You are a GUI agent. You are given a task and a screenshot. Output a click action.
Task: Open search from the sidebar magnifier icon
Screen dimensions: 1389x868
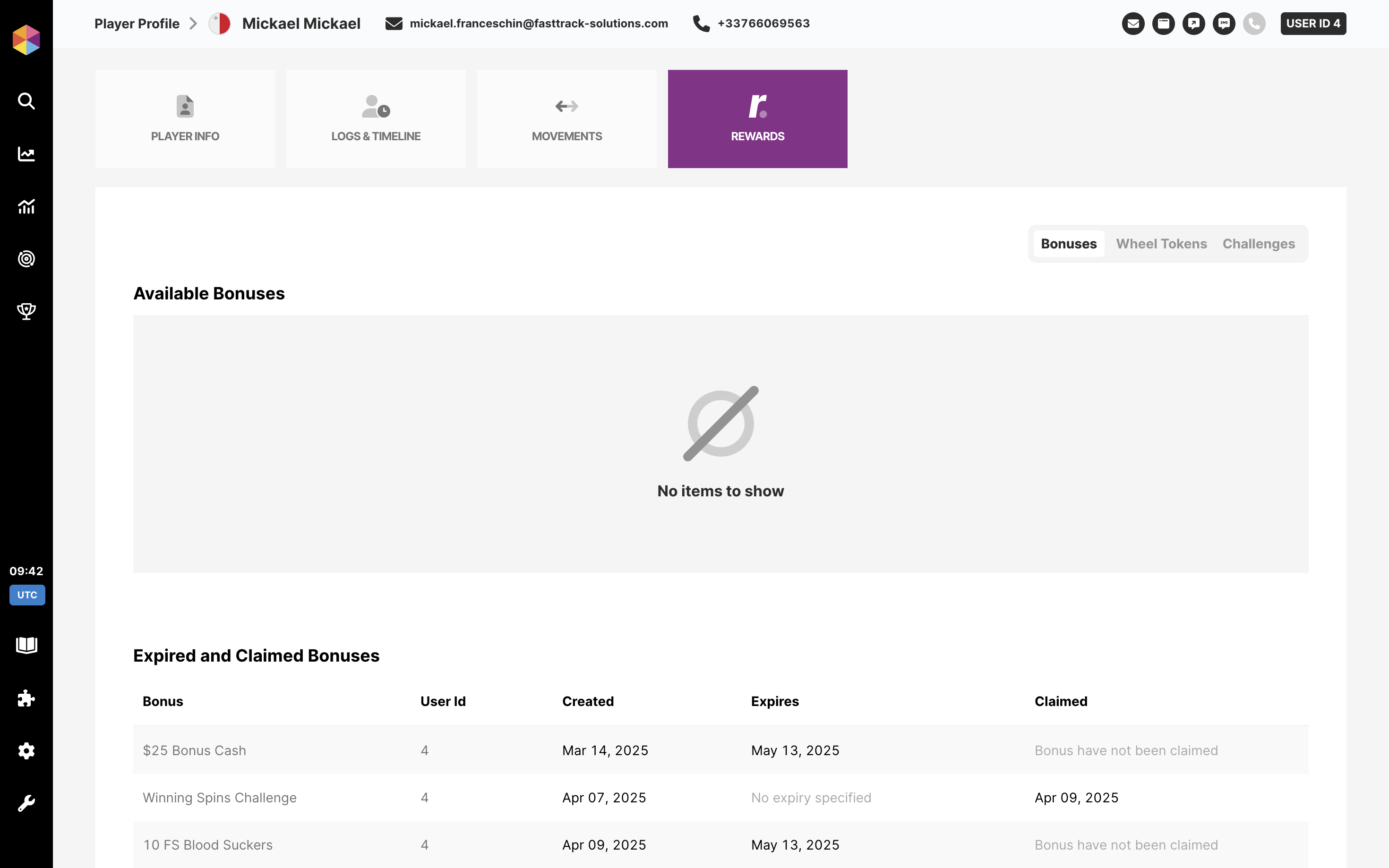tap(26, 101)
